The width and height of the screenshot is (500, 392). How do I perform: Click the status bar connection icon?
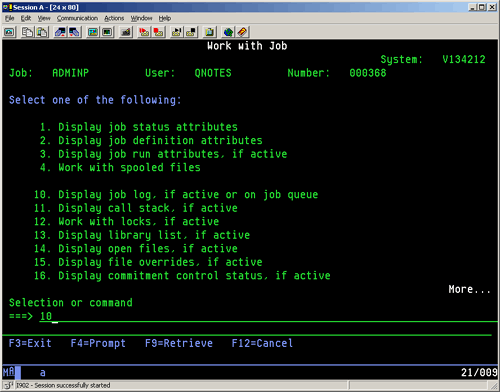click(8, 385)
